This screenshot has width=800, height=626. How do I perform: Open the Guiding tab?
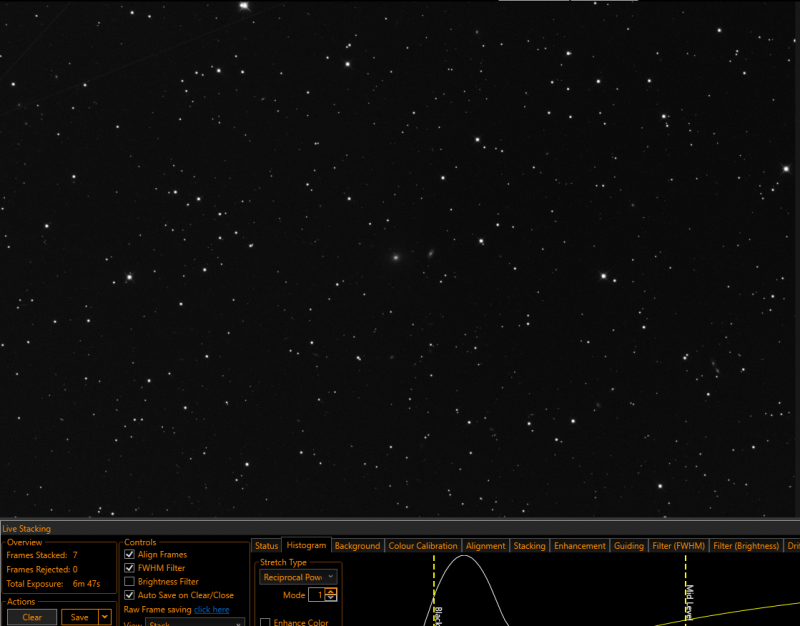click(629, 545)
